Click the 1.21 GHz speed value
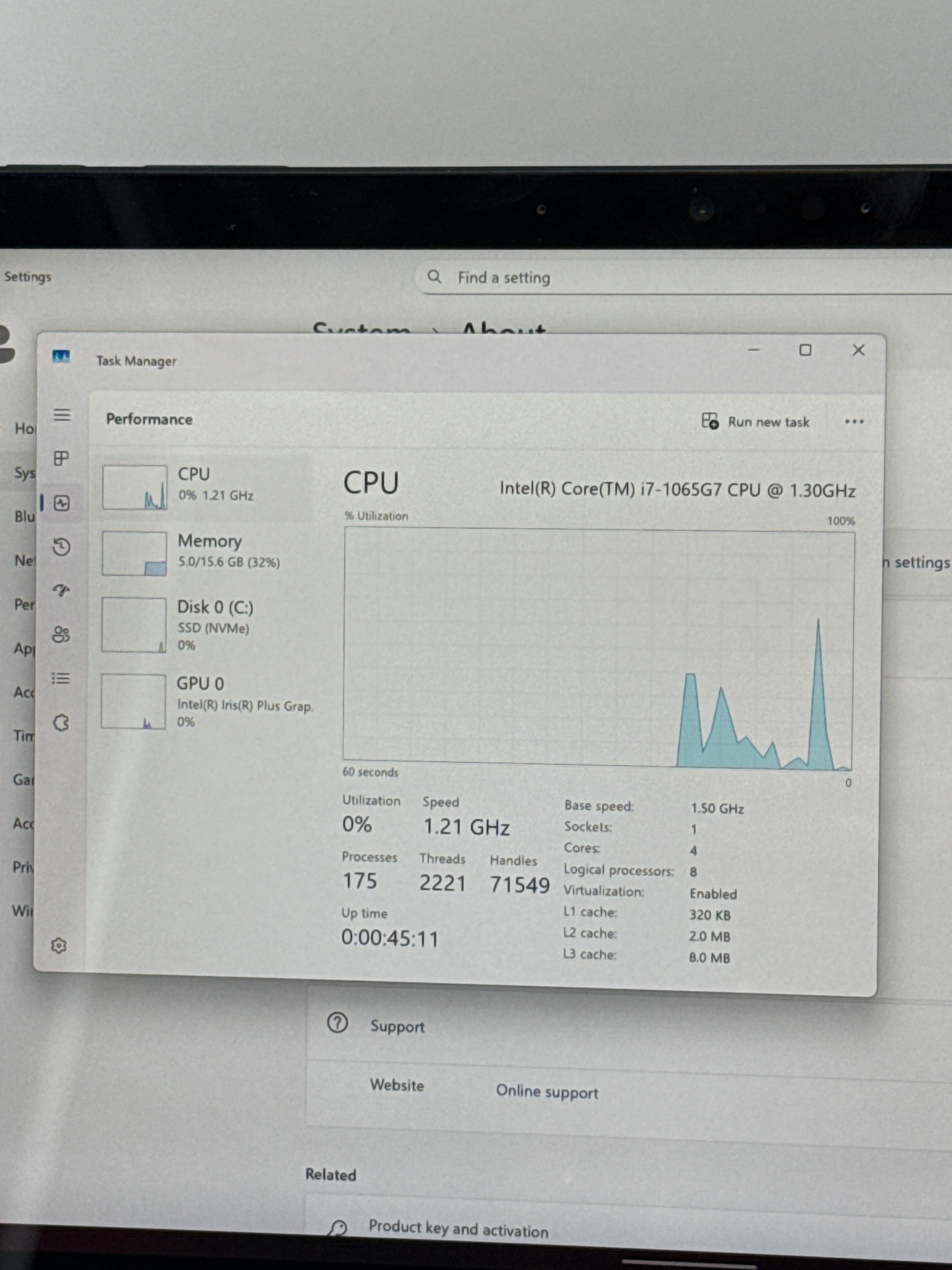 click(x=466, y=827)
